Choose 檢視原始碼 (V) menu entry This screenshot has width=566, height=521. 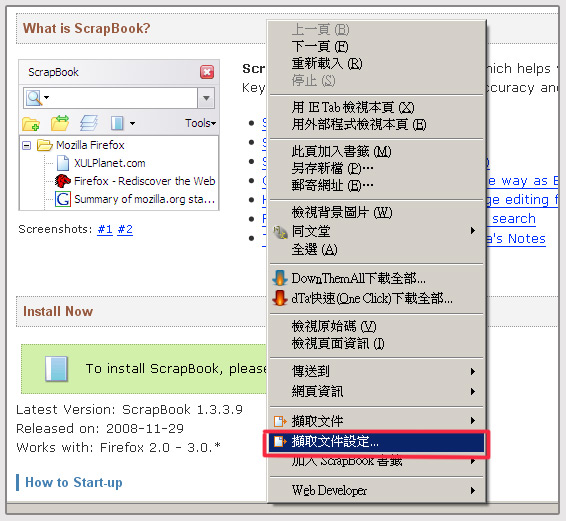point(376,326)
